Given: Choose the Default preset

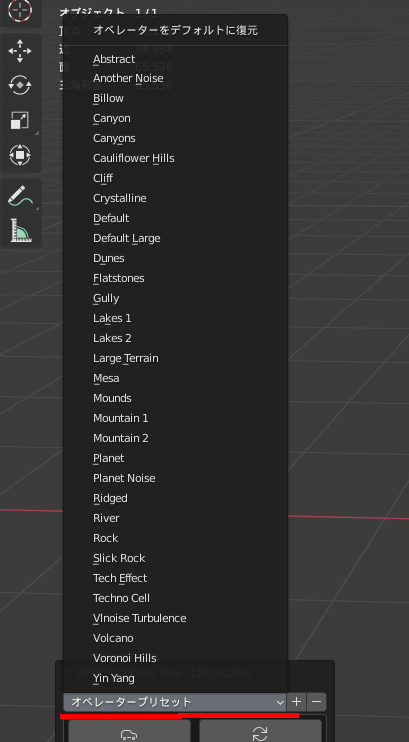Looking at the screenshot, I should [x=175, y=218].
